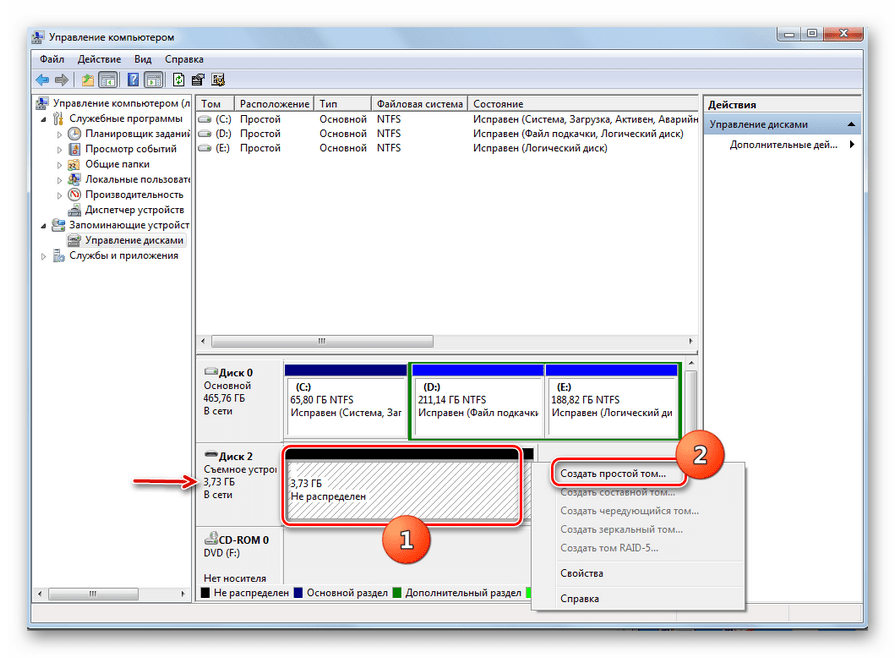
Task: Sort by the Файловая система column header
Action: tap(419, 104)
